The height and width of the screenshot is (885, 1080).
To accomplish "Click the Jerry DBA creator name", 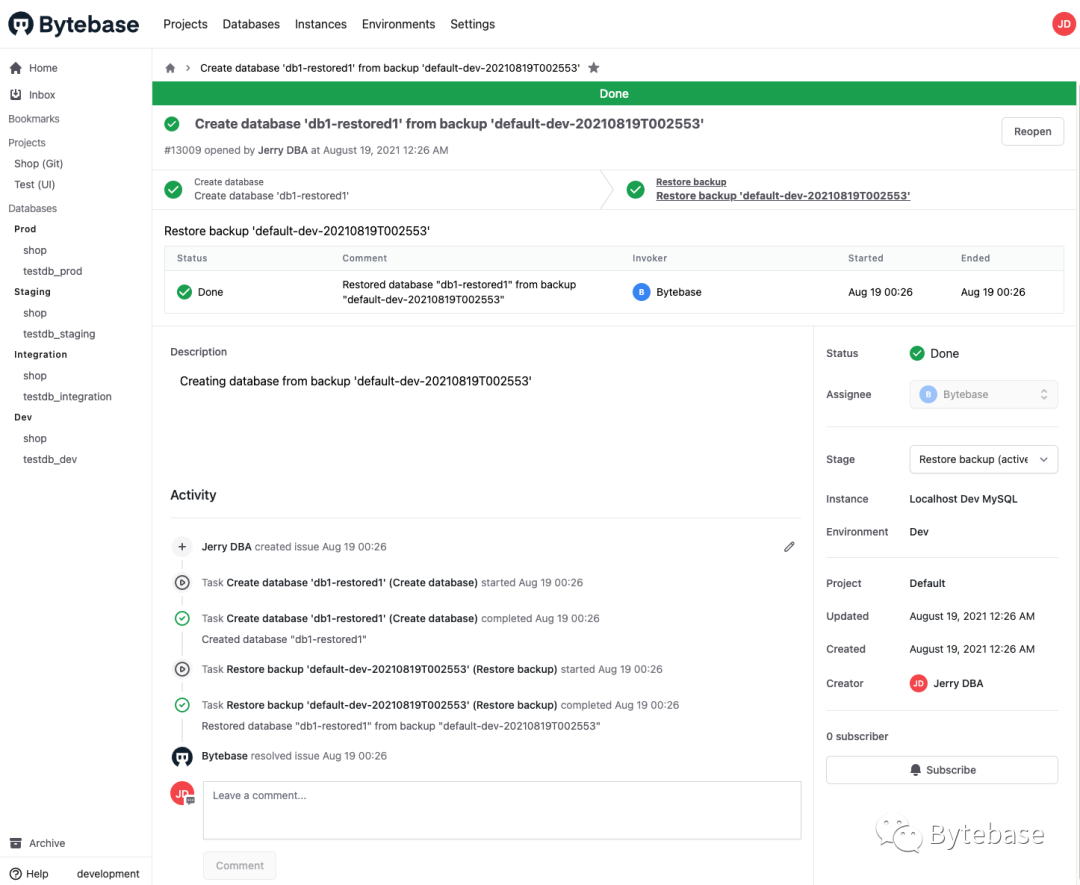I will point(958,683).
